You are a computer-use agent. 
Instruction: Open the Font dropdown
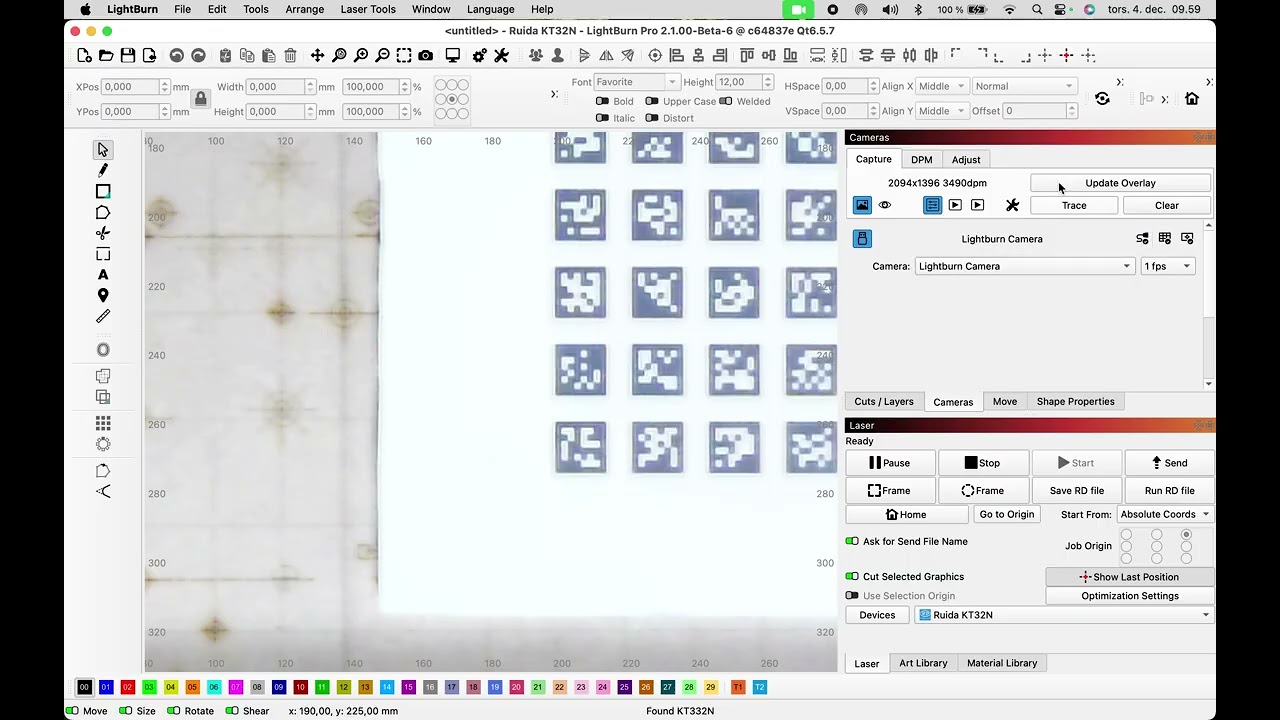(636, 82)
